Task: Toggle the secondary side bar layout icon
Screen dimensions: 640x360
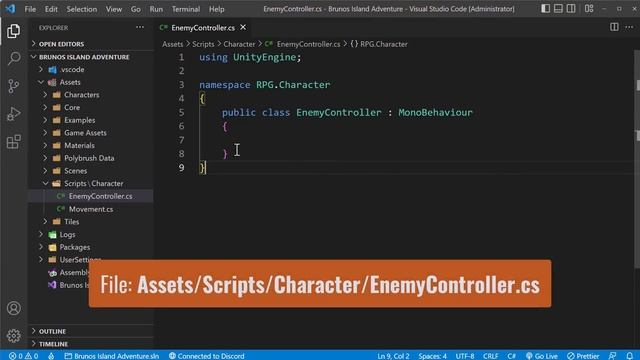Action: 571,9
